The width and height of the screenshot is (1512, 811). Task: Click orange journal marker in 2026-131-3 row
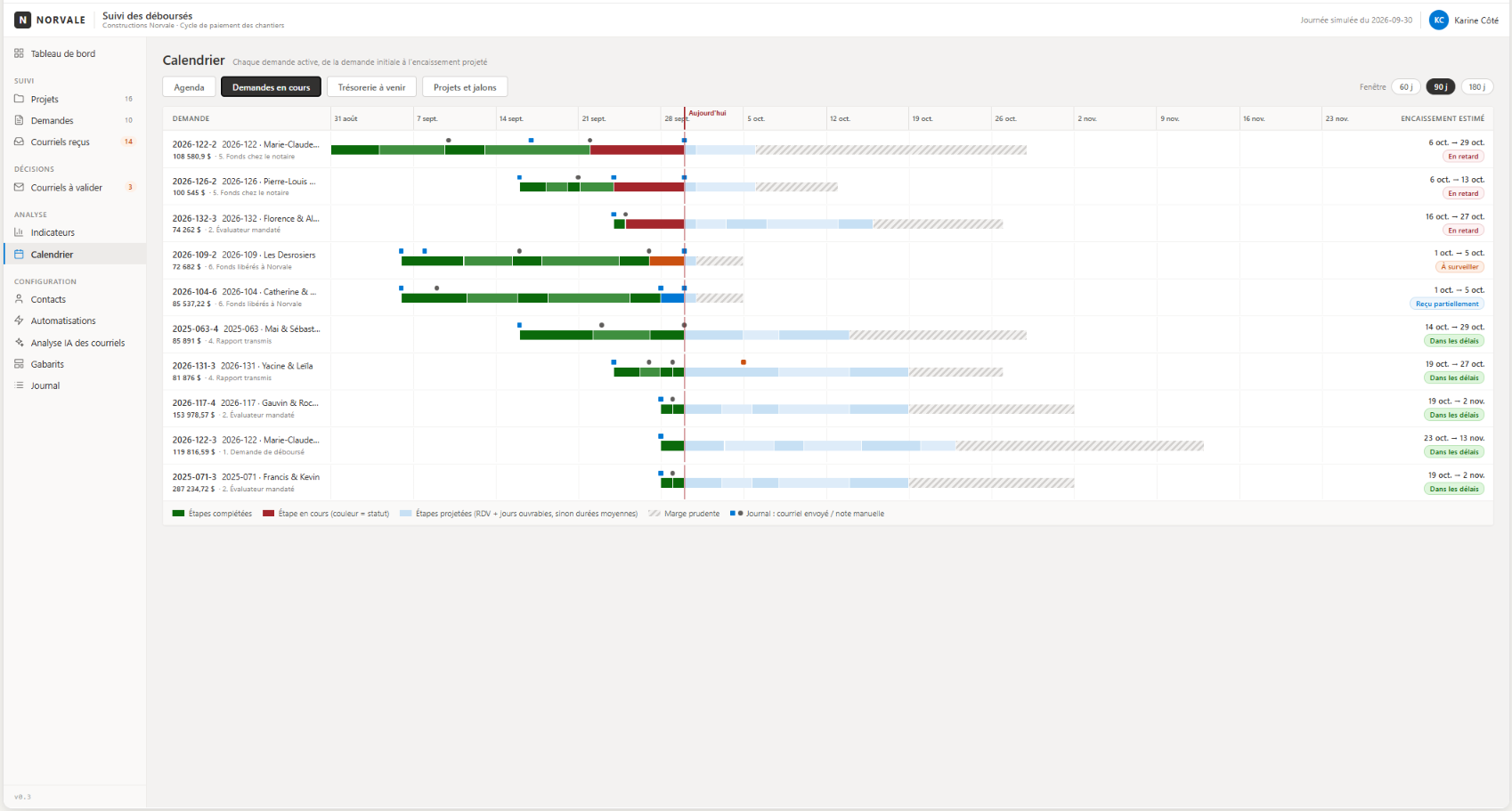(744, 362)
